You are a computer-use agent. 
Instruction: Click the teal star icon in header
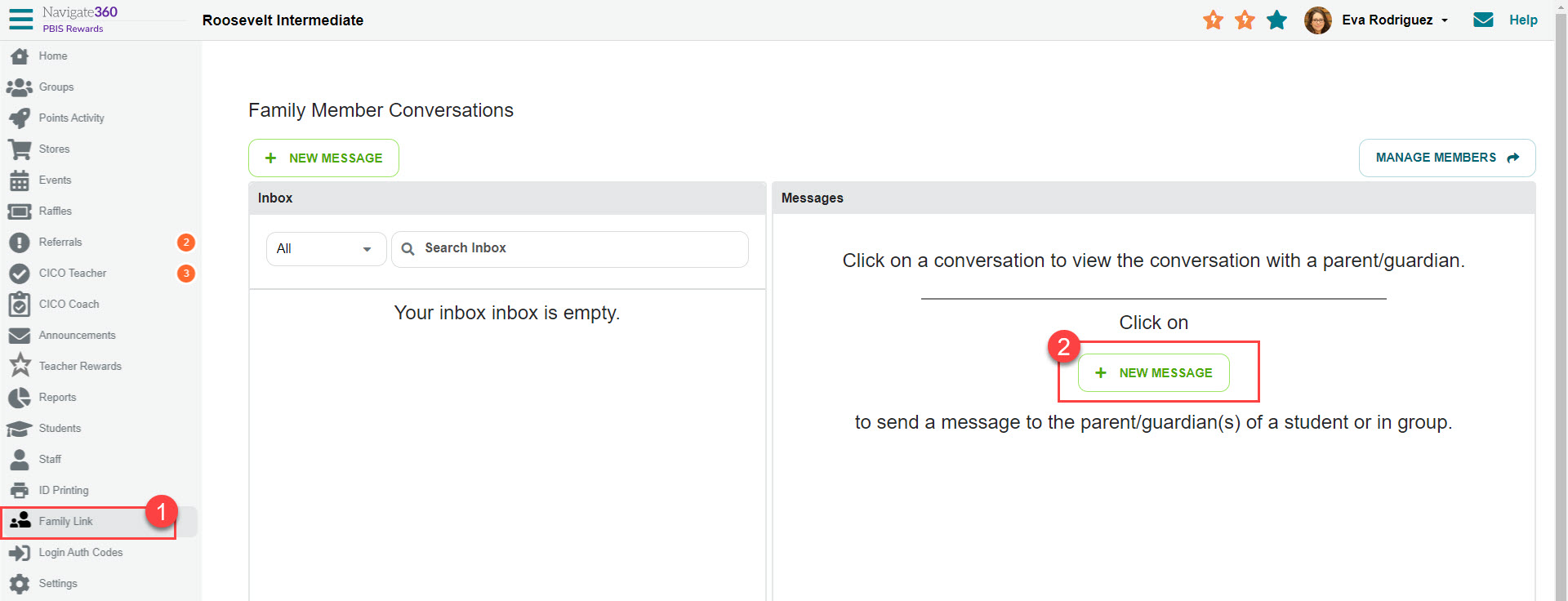point(1276,20)
